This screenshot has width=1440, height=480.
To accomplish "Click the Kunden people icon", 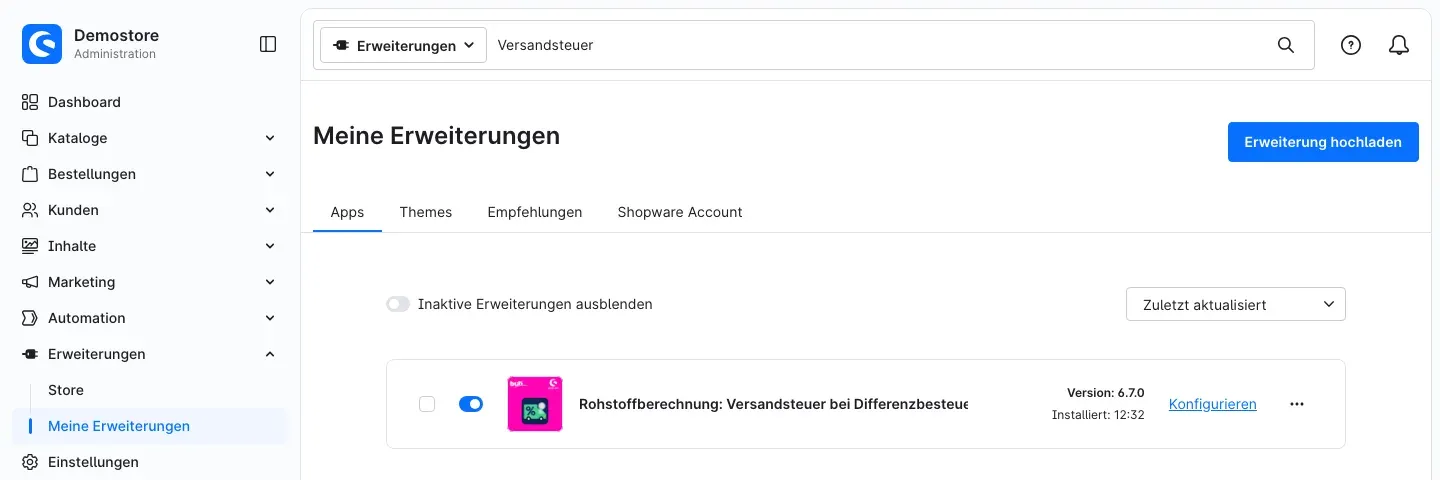I will [30, 210].
